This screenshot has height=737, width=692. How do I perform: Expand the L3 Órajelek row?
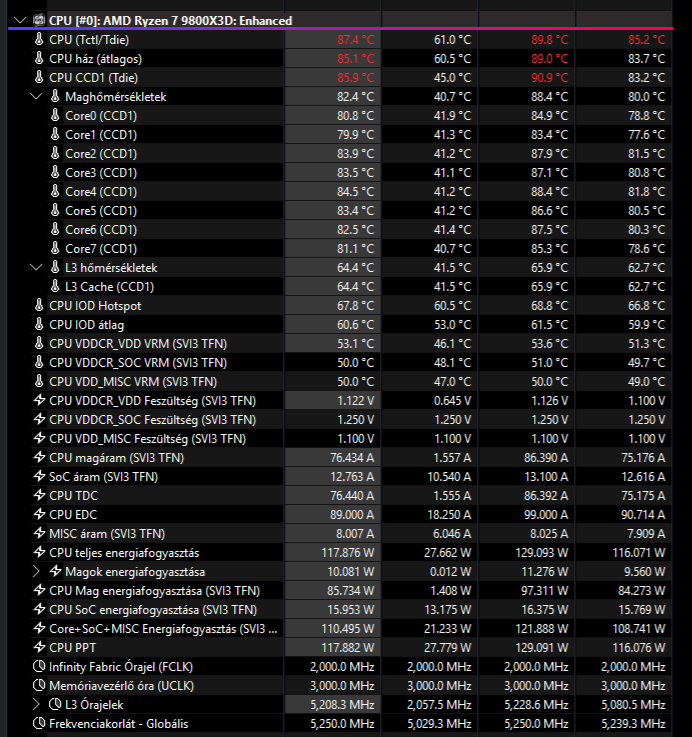point(36,705)
